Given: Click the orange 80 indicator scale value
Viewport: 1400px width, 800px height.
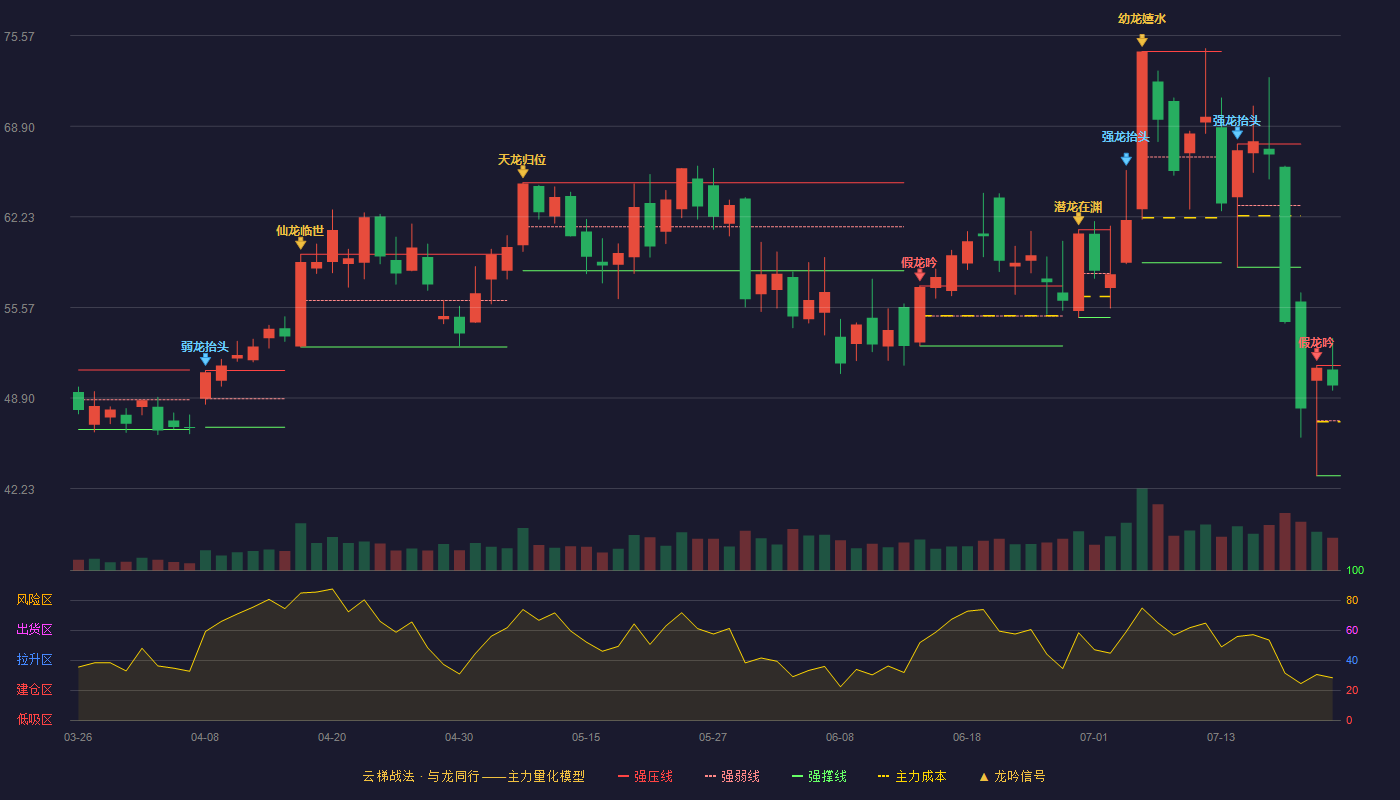Looking at the screenshot, I should pos(1352,600).
